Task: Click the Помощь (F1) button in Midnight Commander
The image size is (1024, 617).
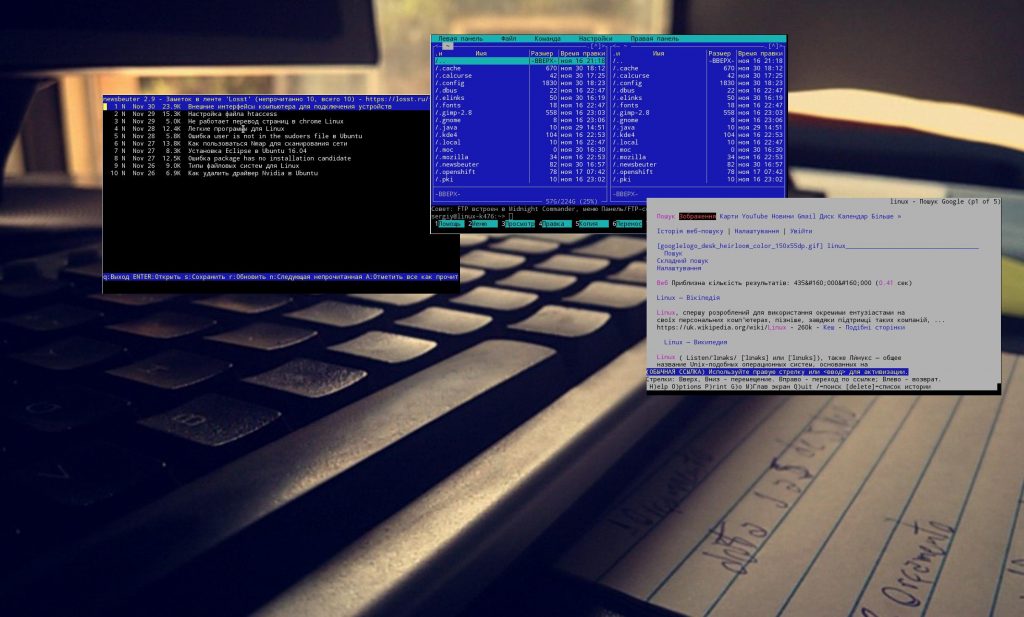Action: pos(451,224)
